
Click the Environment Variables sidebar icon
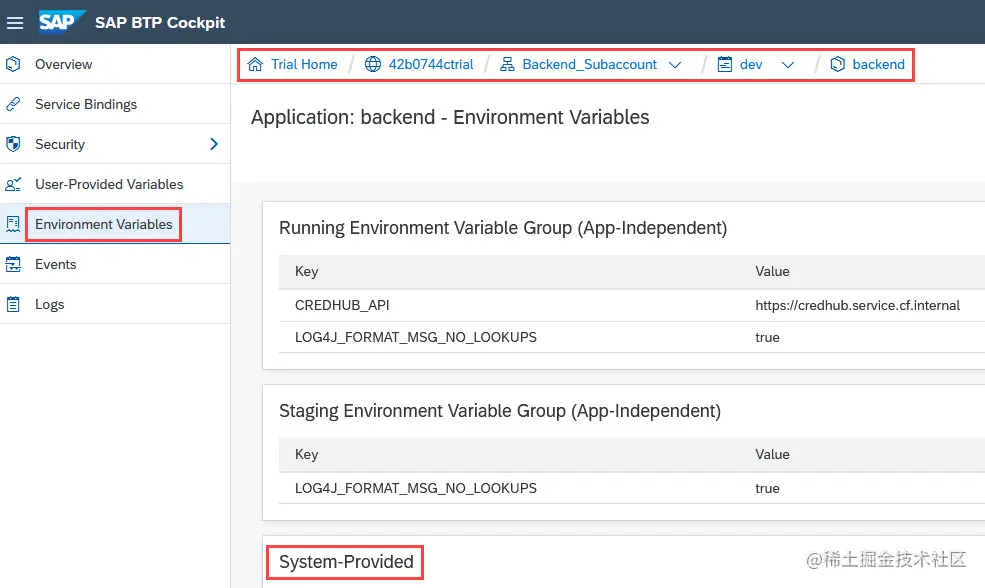pyautogui.click(x=13, y=224)
